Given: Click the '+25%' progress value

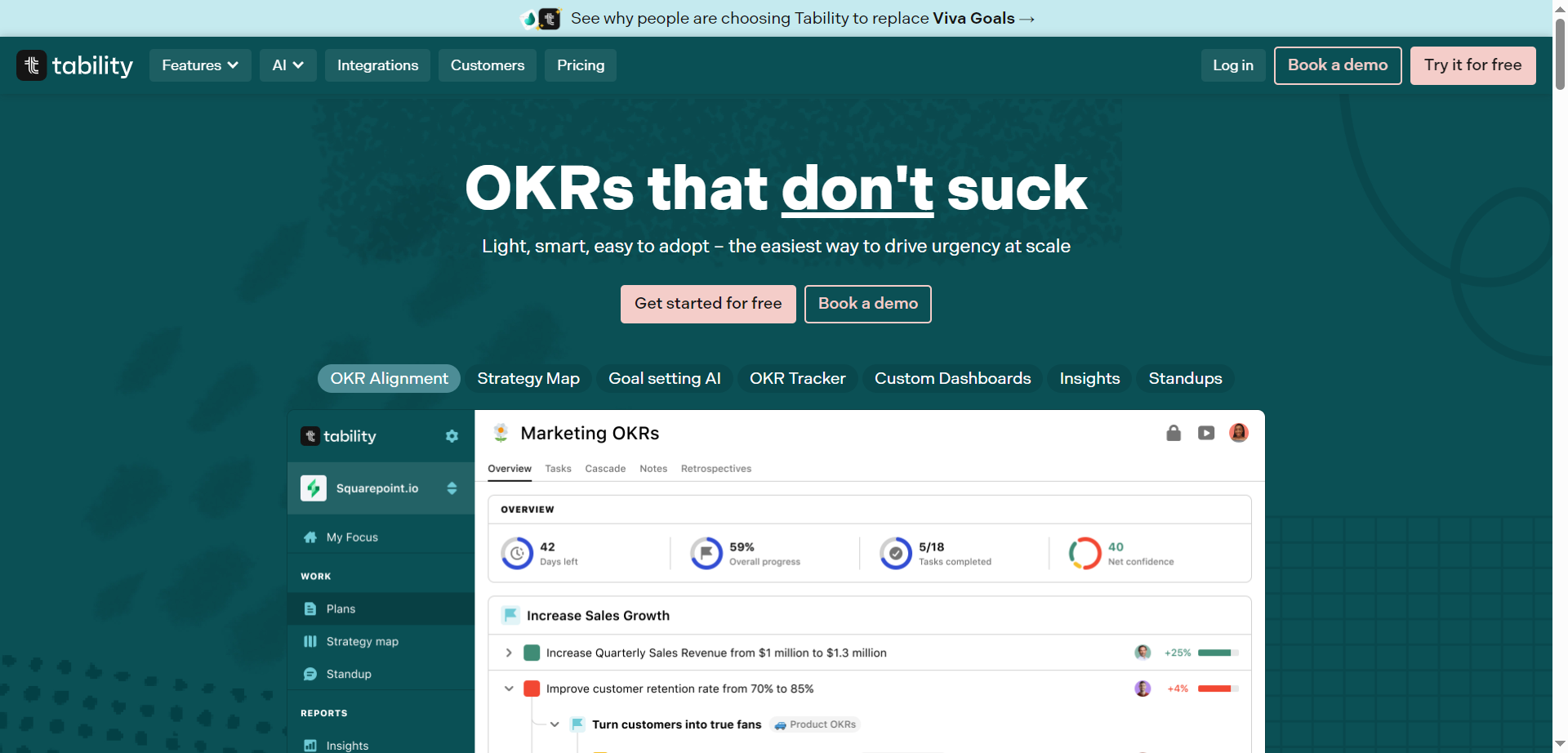Looking at the screenshot, I should tap(1178, 653).
